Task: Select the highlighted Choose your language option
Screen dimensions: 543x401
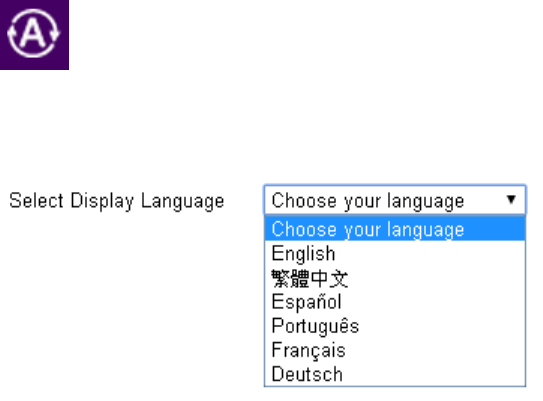Action: point(395,229)
